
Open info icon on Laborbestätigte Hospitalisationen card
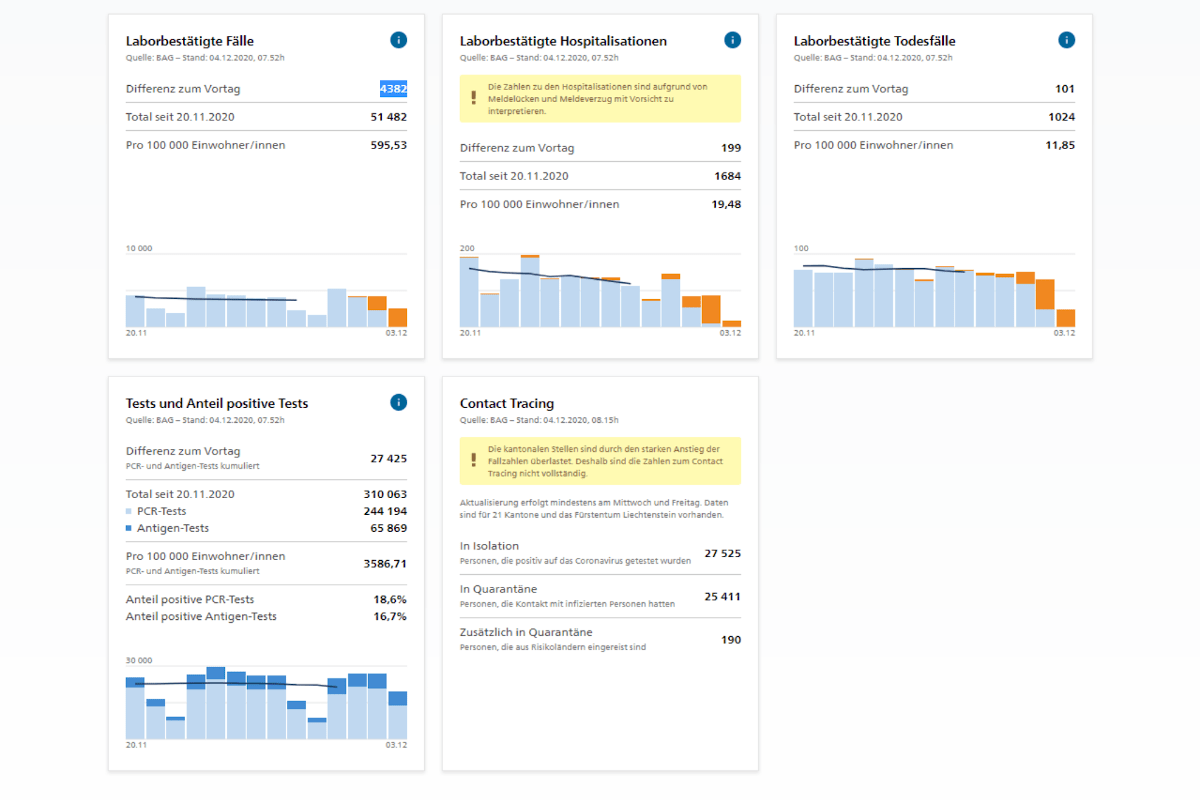tap(732, 40)
